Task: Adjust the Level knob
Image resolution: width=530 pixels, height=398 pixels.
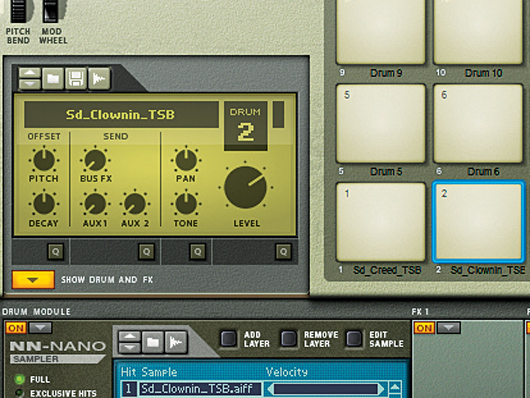Action: pos(245,187)
